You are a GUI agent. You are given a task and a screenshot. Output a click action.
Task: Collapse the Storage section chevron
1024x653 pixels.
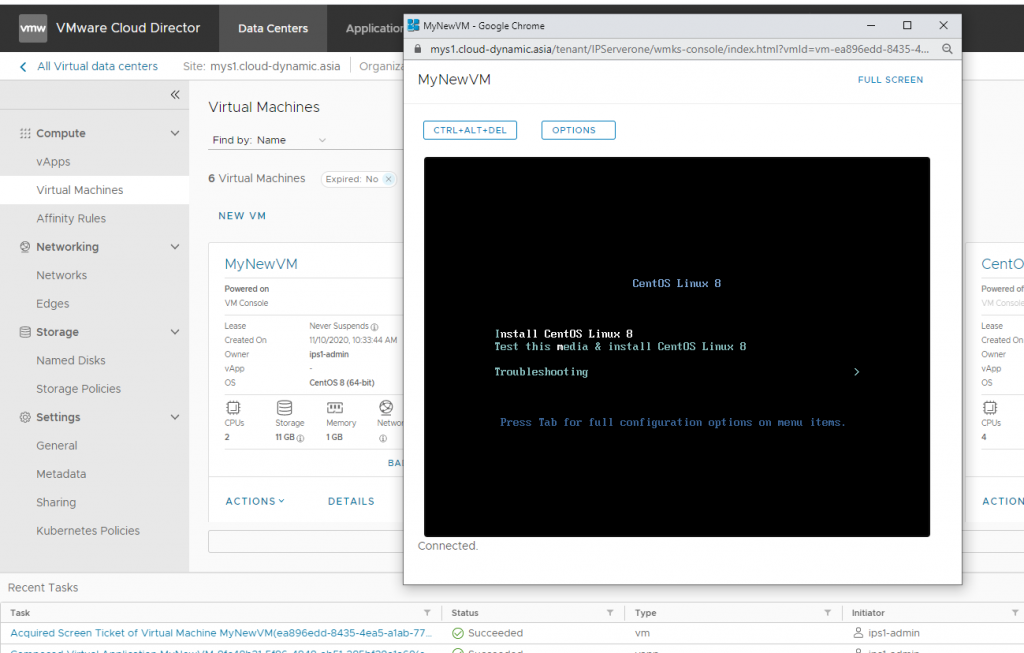(x=175, y=332)
